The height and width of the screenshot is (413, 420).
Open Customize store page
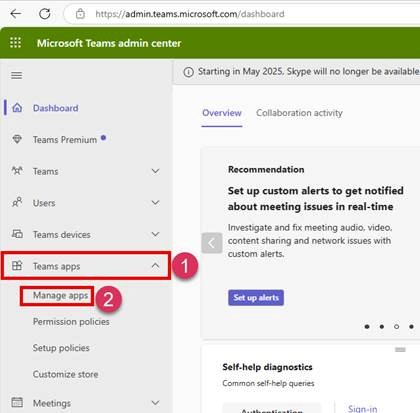pos(65,374)
